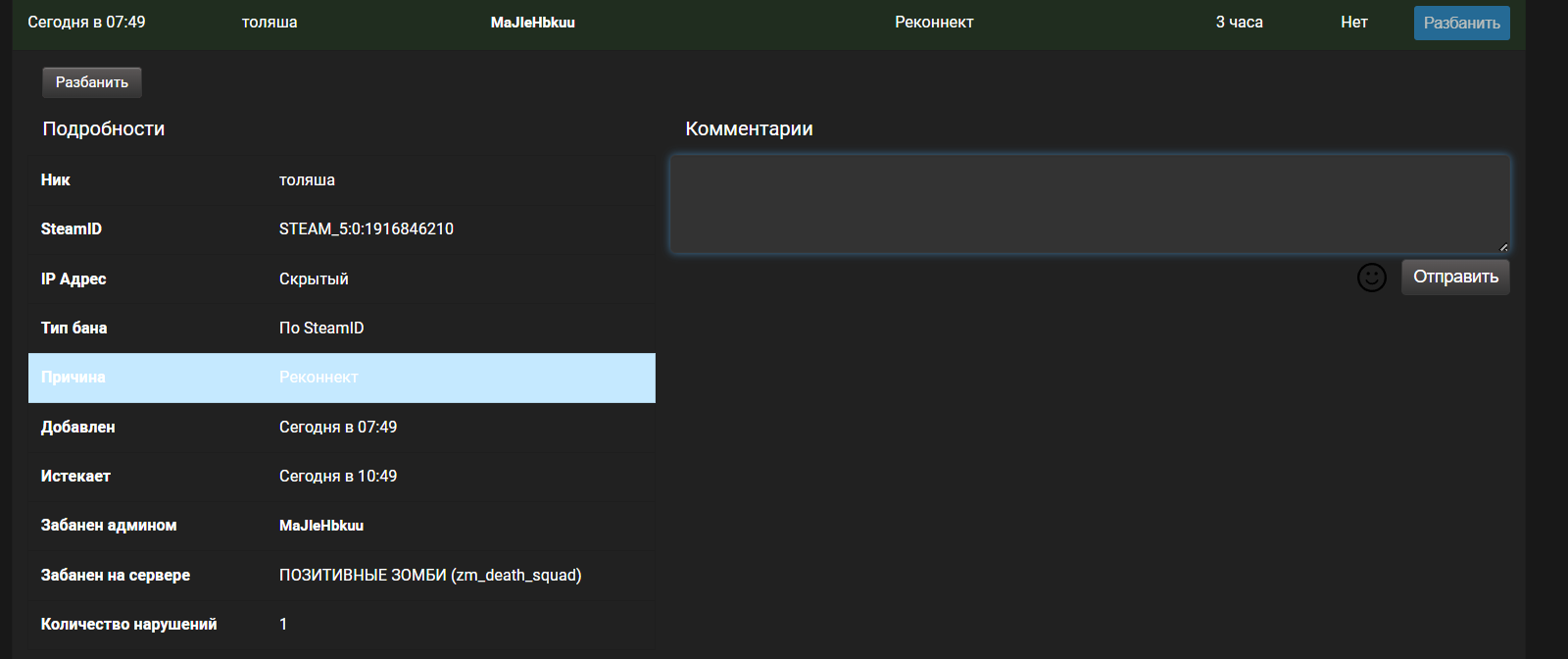Screen dimensions: 1568x659
Task: Click player name толяша in the top row
Action: pyautogui.click(x=269, y=23)
